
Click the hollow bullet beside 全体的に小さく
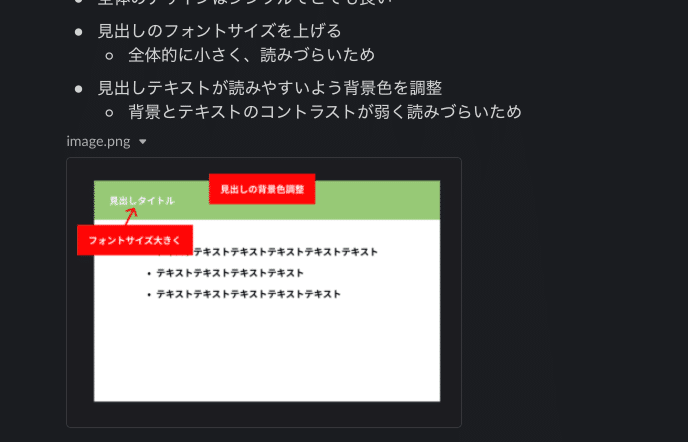click(x=109, y=56)
